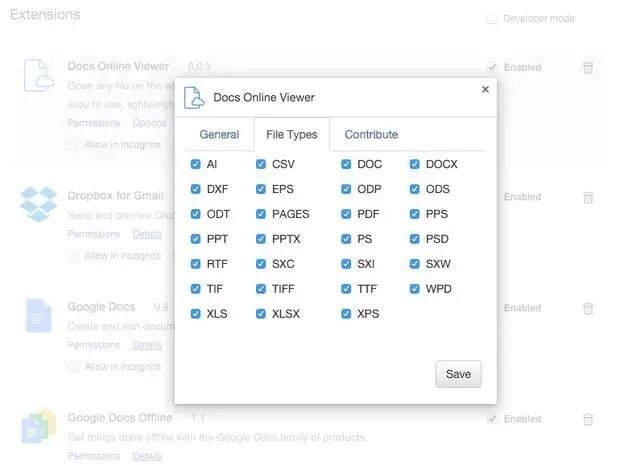Toggle the PPTX checkbox
This screenshot has height=465, width=620.
[x=261, y=239]
